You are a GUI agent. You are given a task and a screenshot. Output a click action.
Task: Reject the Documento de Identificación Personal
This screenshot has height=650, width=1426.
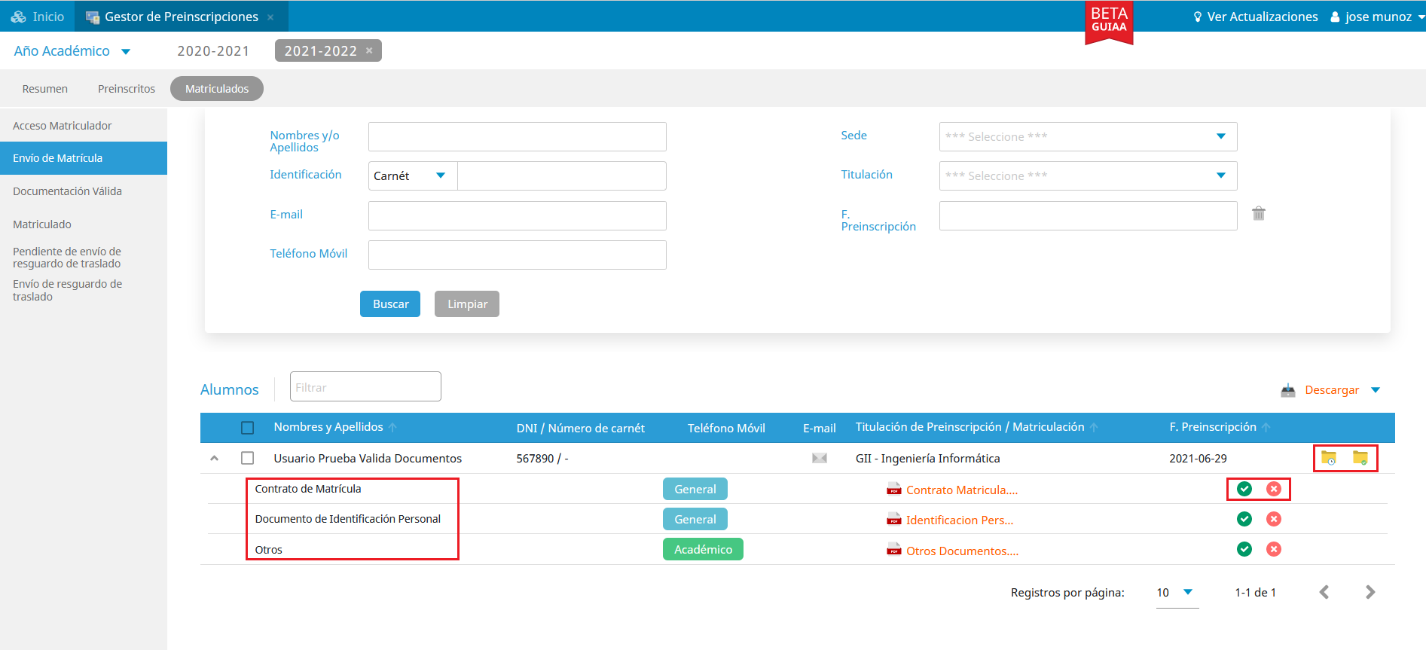[1273, 519]
